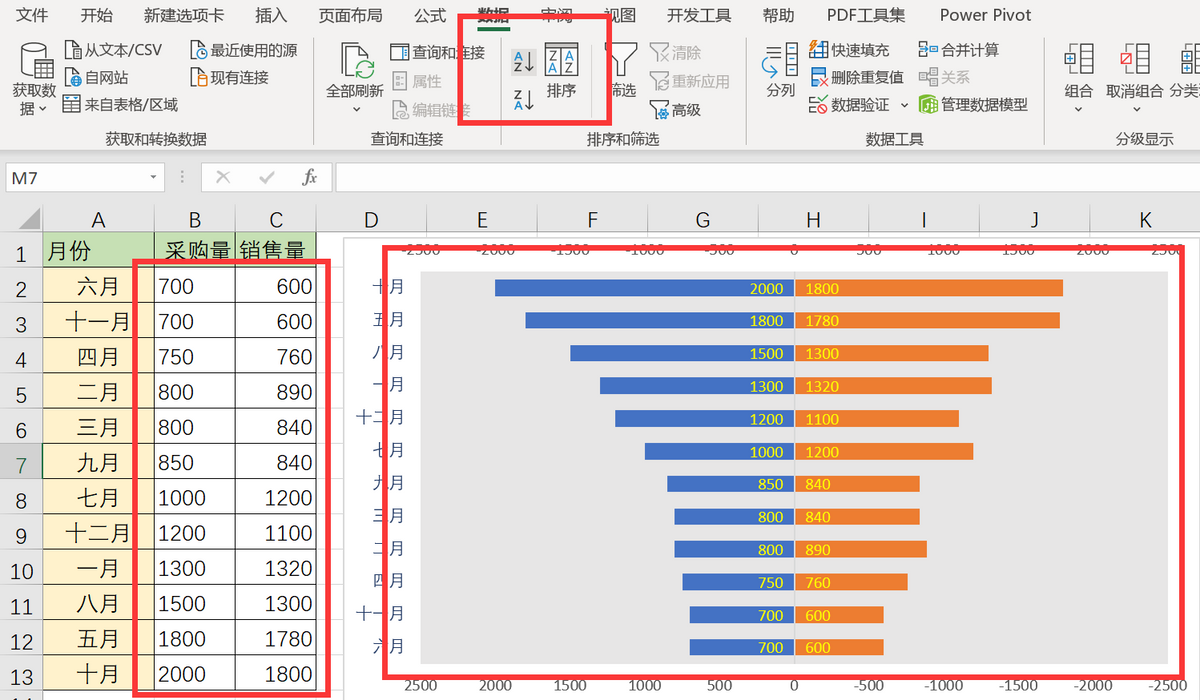Click the Name Box showing M7
The image size is (1200, 700).
pos(76,177)
